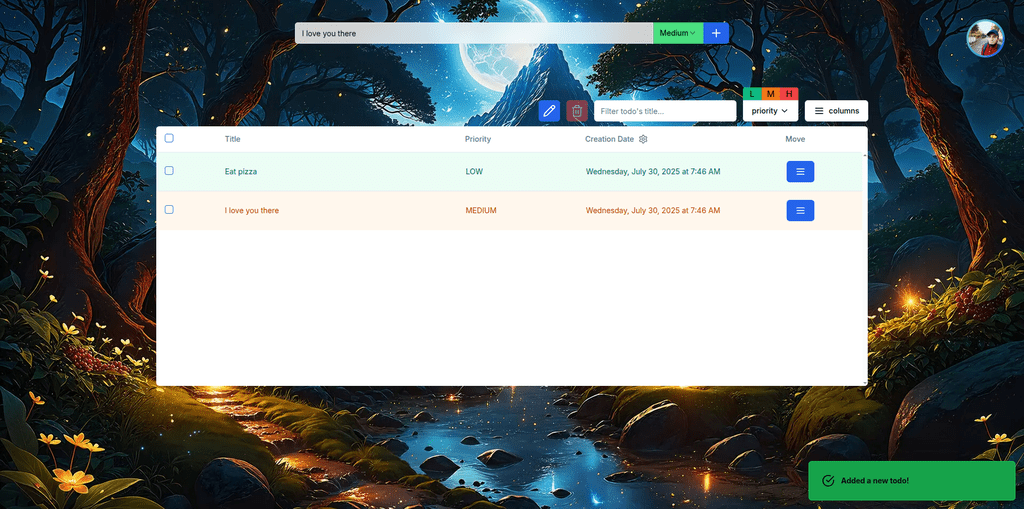Click the blue plus add-todo button
Image resolution: width=1024 pixels, height=509 pixels.
[x=716, y=33]
